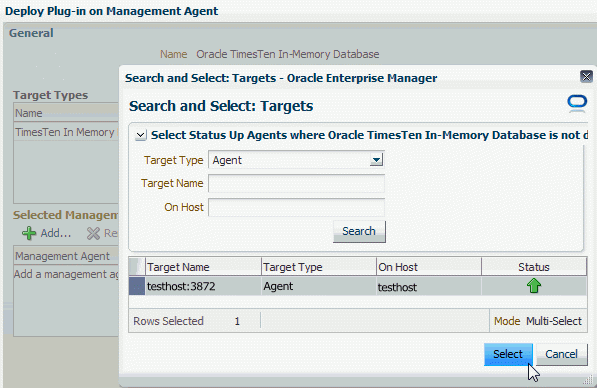This screenshot has height=388, width=597.
Task: Click the select-all header cell in table
Action: click(x=137, y=267)
